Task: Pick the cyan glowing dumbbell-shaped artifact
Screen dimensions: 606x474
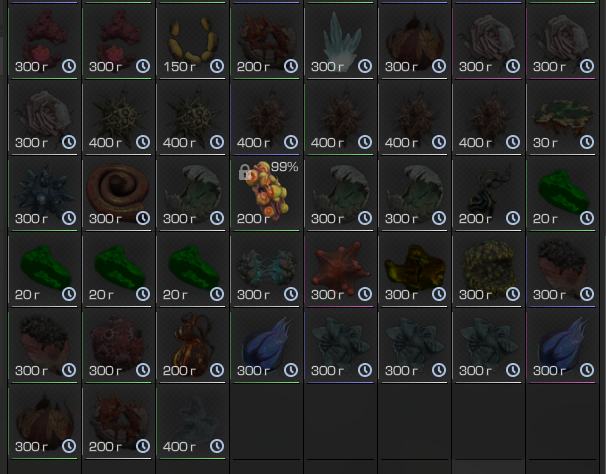Action: click(x=266, y=268)
